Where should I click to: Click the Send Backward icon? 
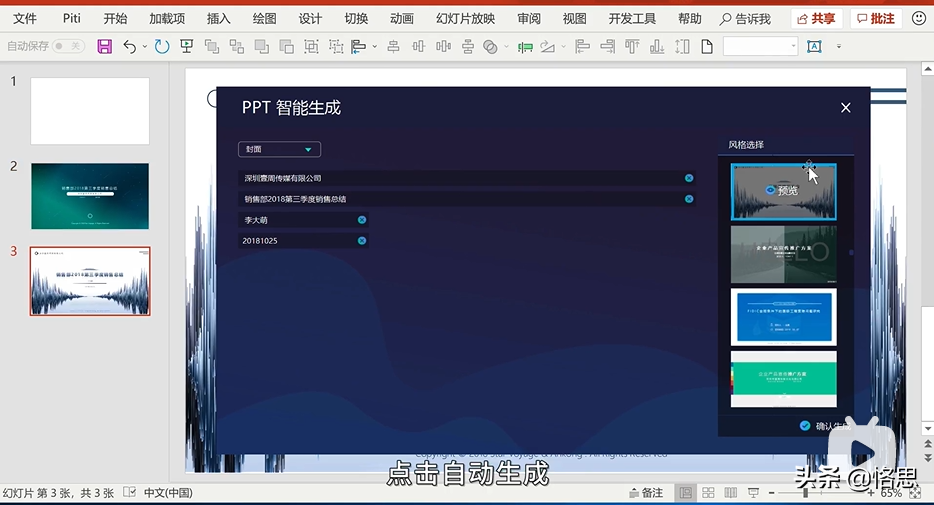click(x=236, y=46)
